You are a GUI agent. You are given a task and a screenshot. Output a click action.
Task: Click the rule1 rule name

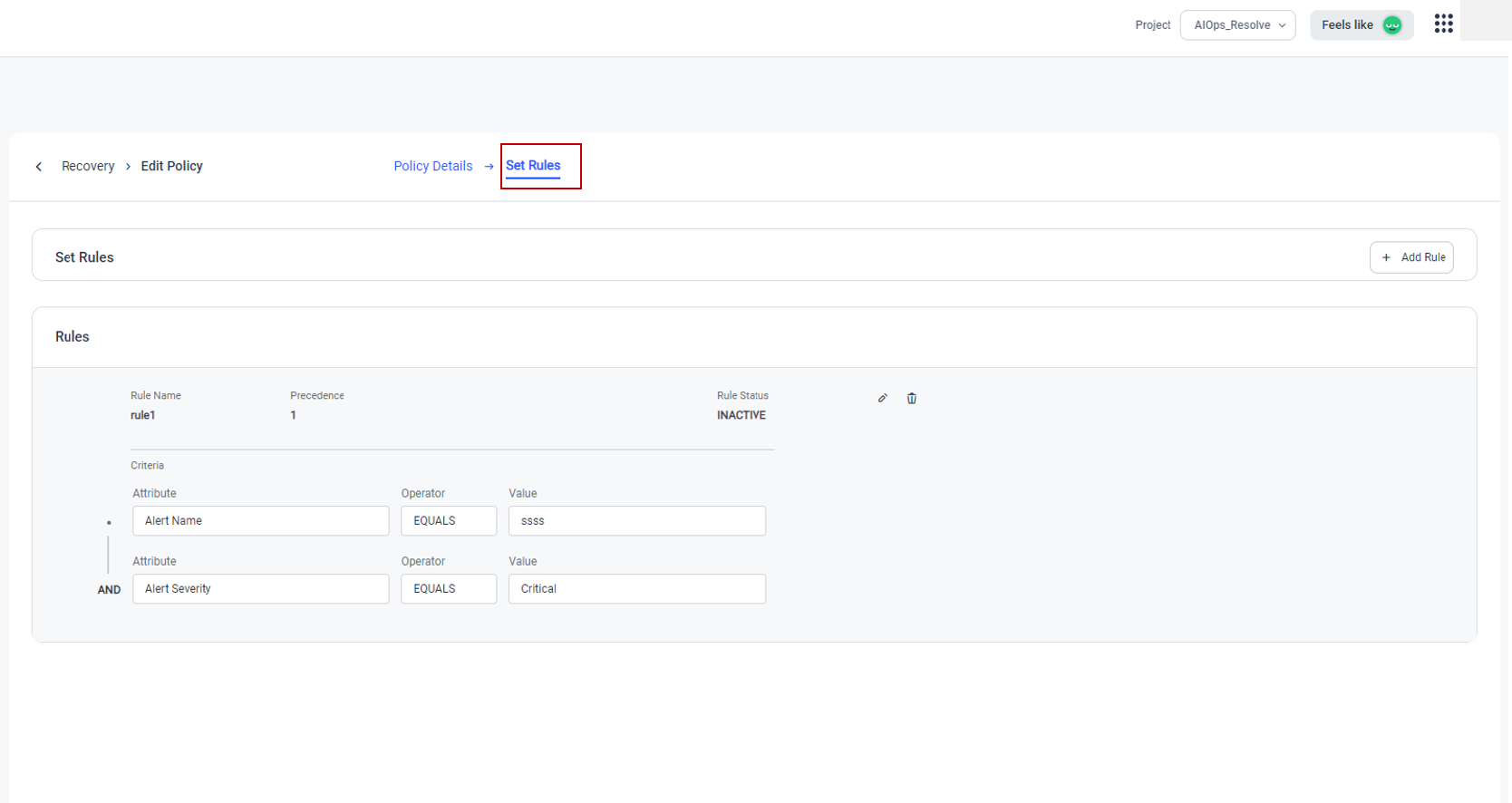click(x=143, y=415)
